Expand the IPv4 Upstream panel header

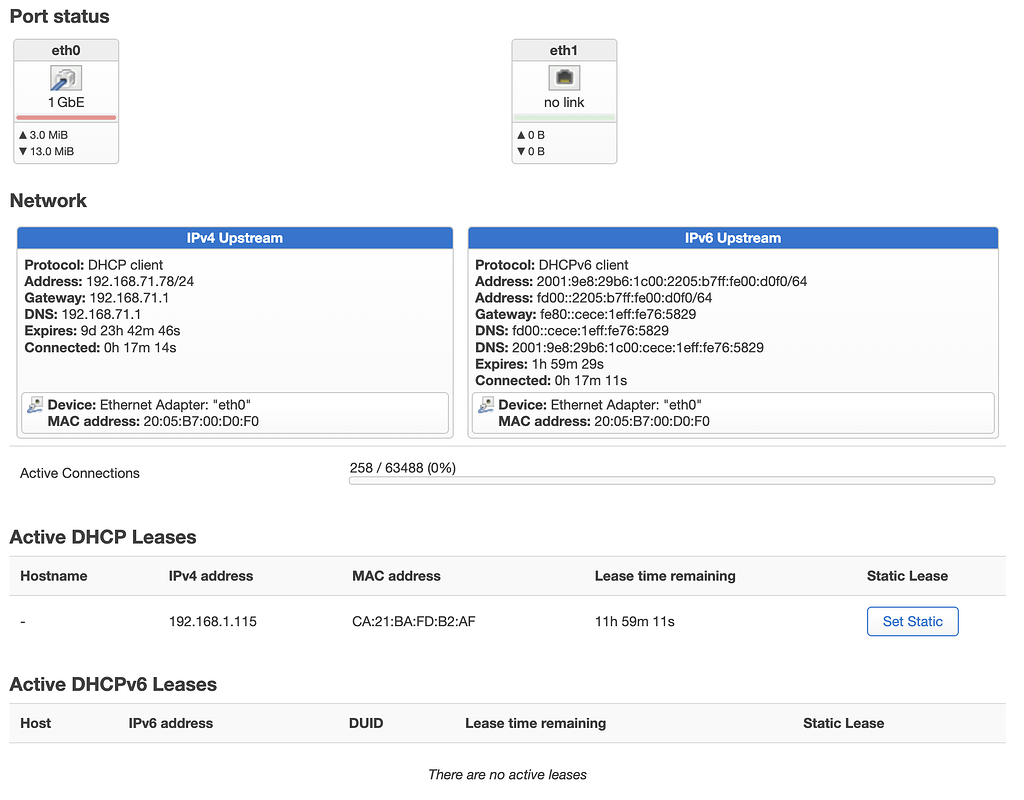point(235,237)
